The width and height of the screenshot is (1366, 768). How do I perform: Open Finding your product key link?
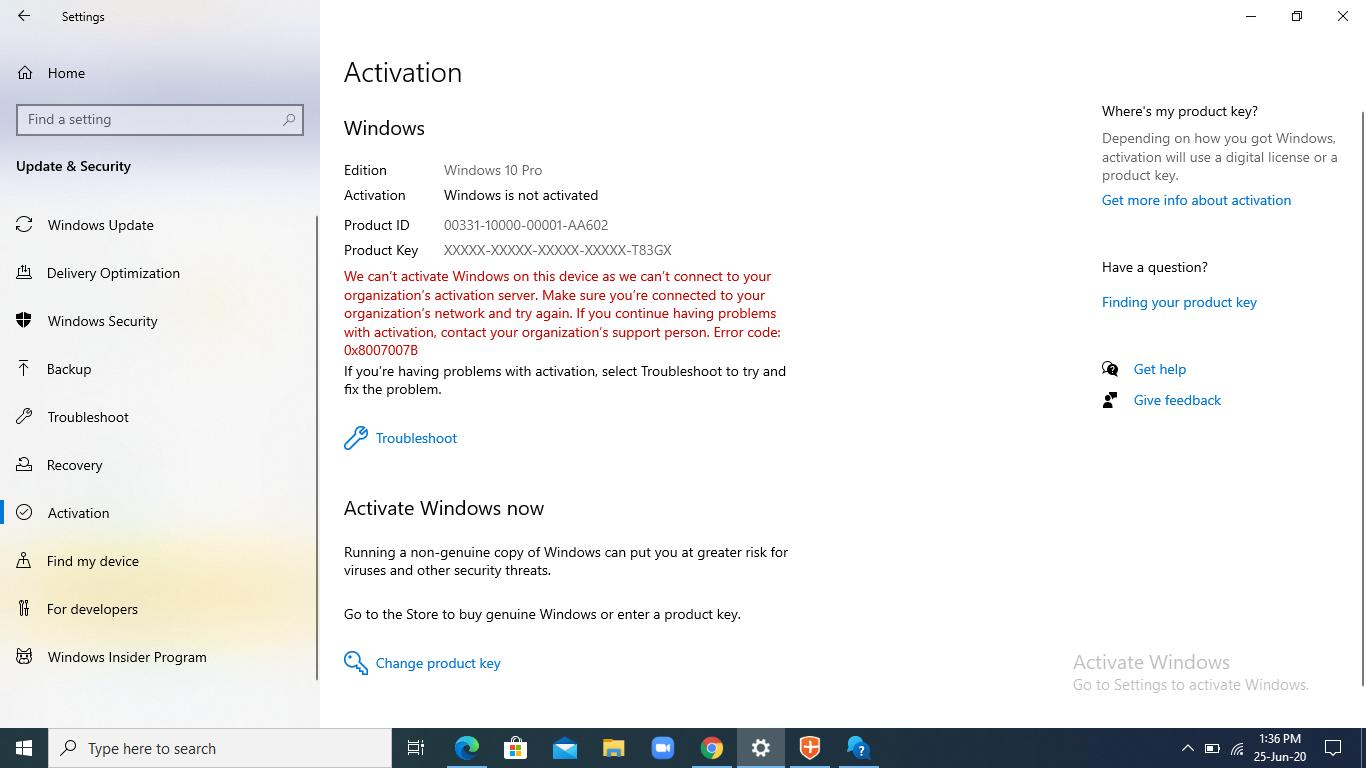(x=1179, y=302)
